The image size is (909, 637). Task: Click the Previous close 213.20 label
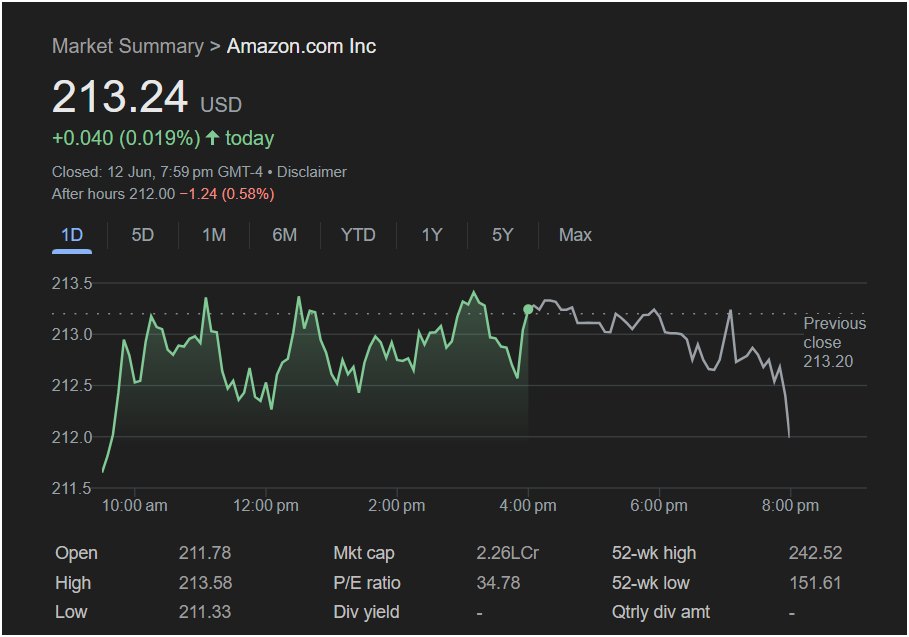834,342
